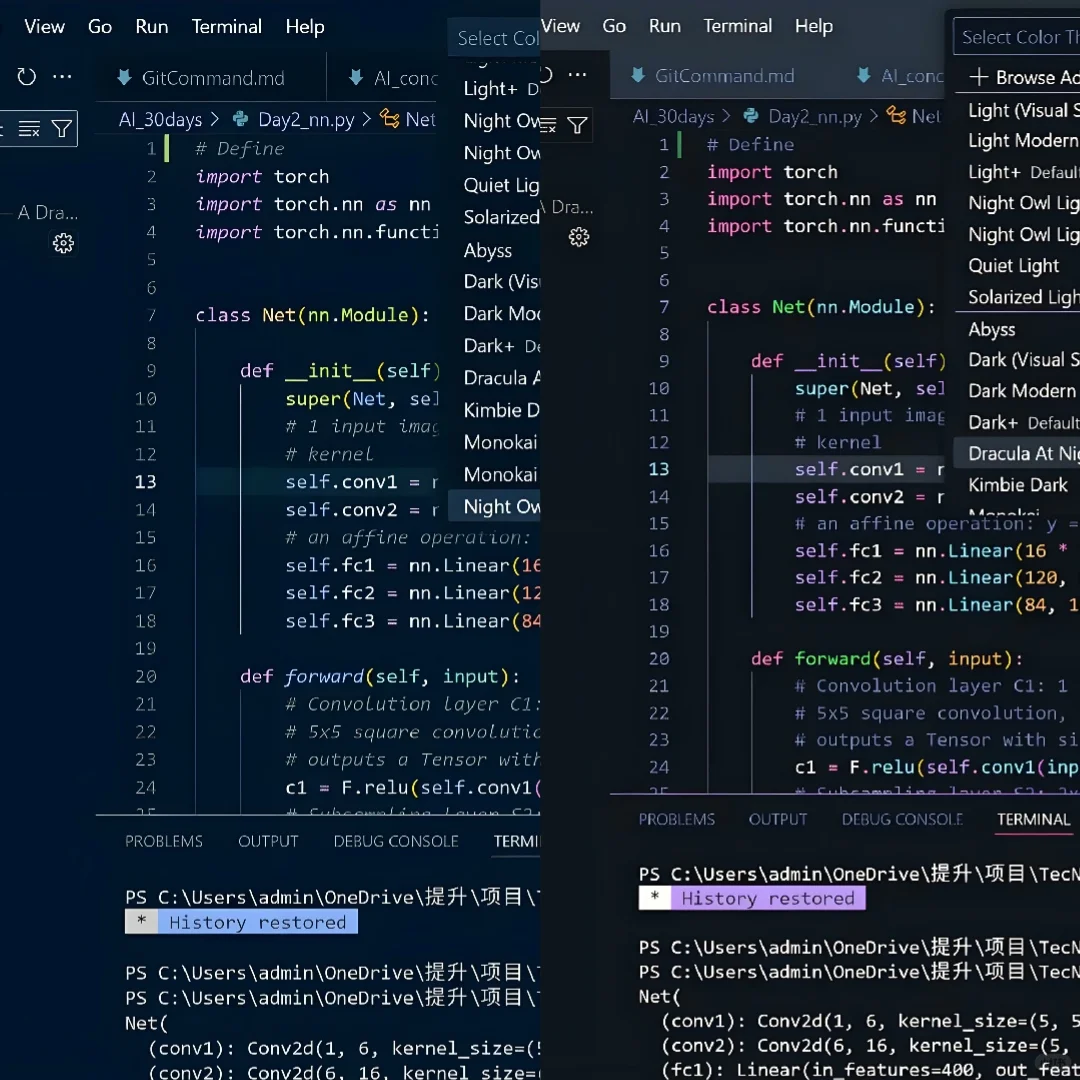
Task: Select Dark+ Default theme in right window
Action: click(x=1017, y=423)
